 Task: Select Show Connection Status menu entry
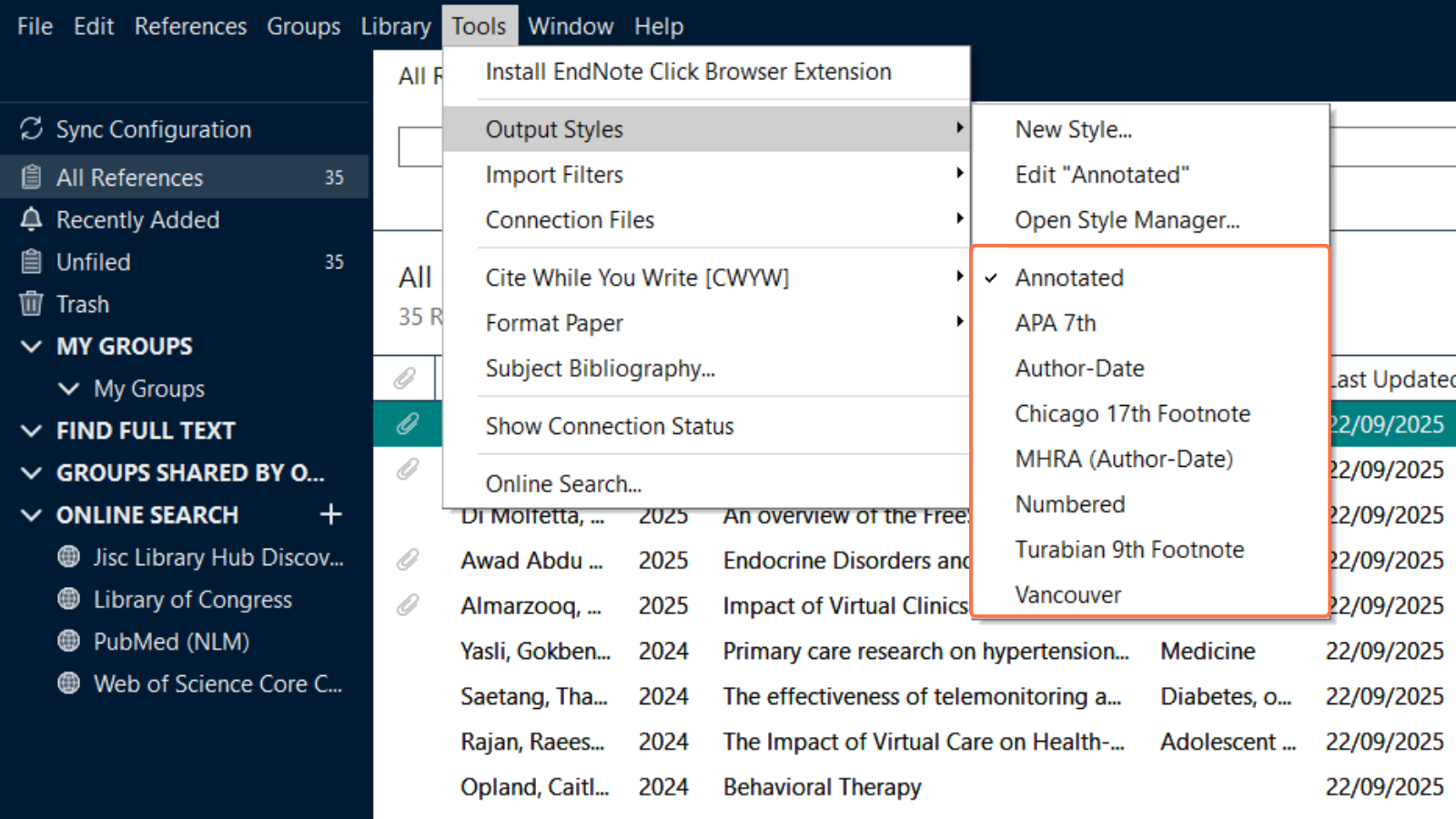point(610,426)
